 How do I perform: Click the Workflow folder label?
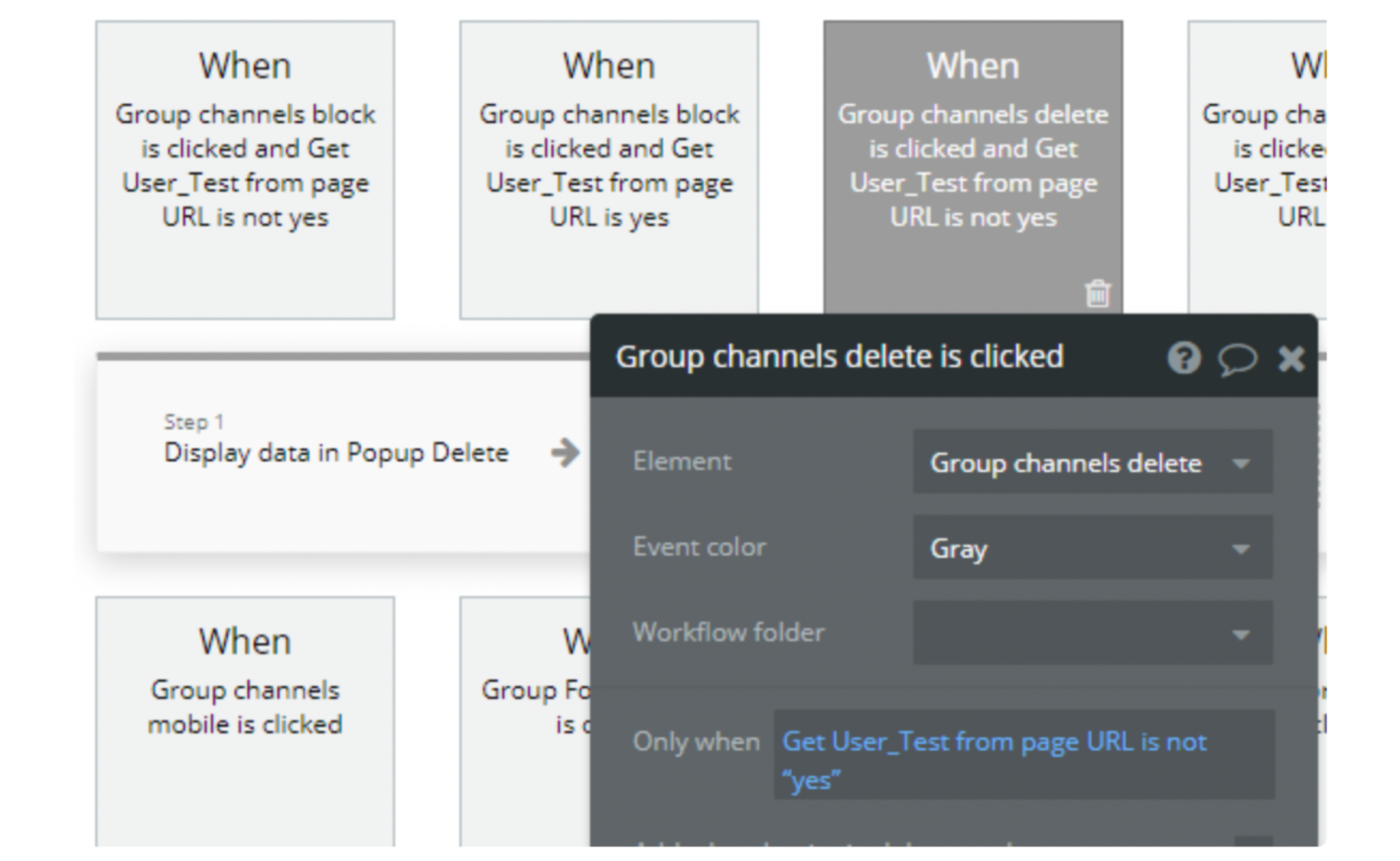click(728, 632)
